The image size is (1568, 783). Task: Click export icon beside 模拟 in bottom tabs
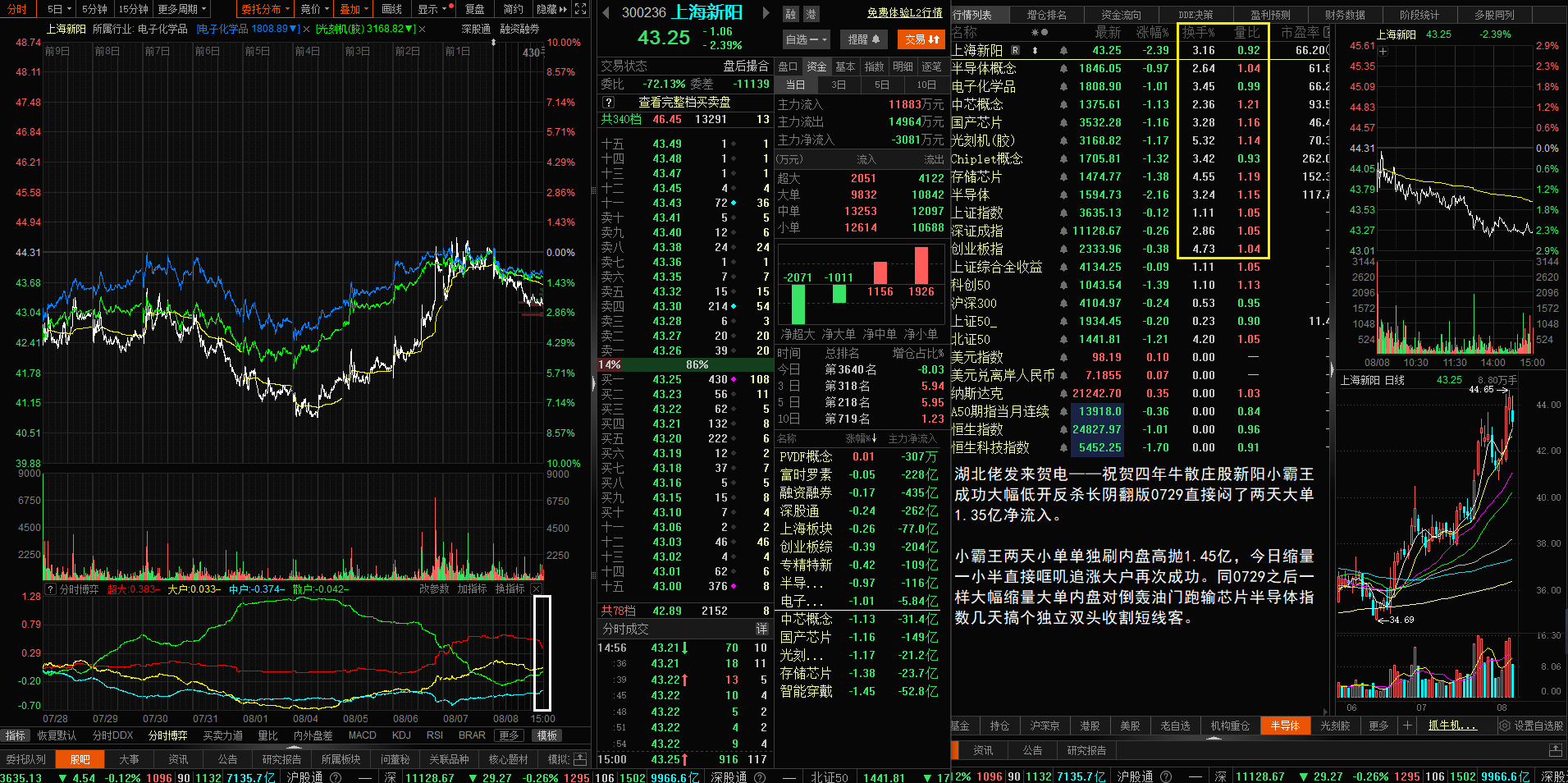click(580, 759)
